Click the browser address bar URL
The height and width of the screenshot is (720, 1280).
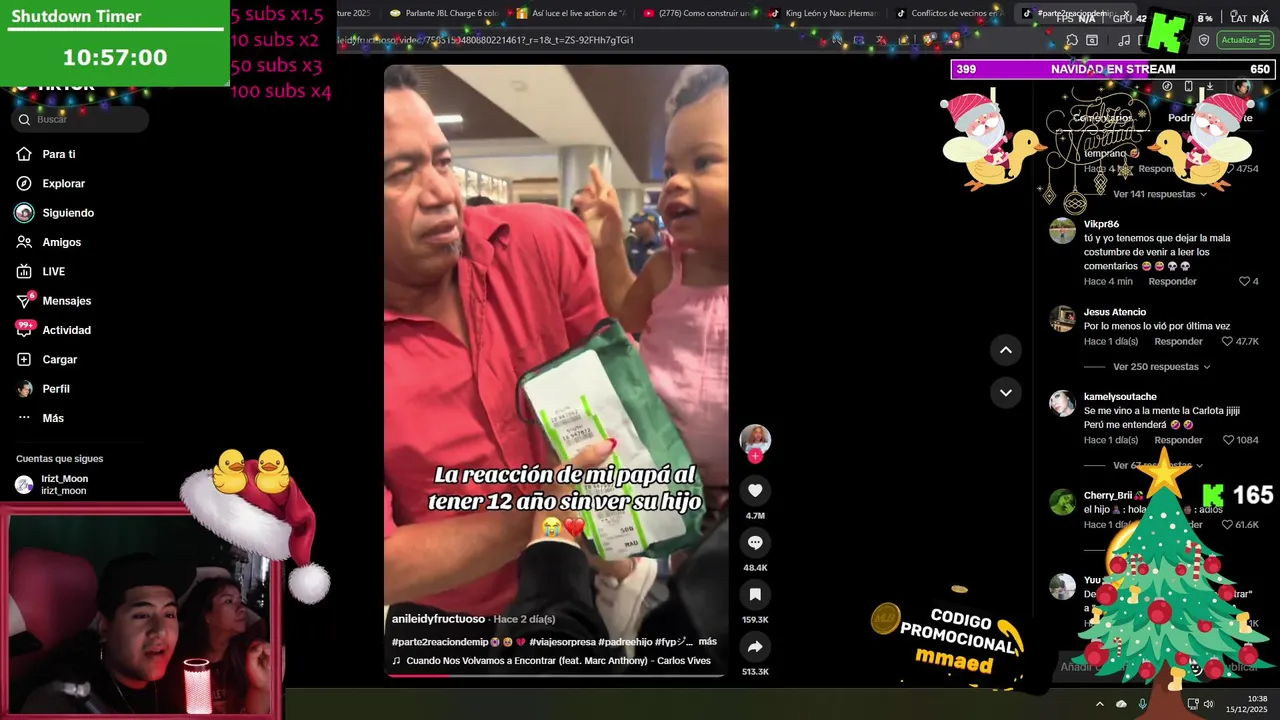(x=484, y=40)
